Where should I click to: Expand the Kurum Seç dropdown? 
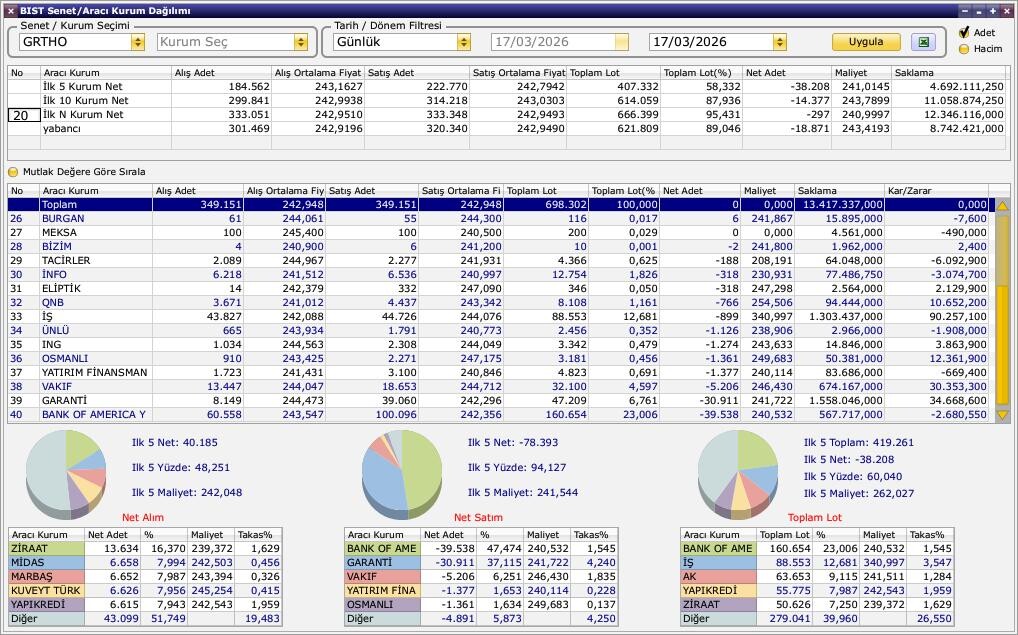(300, 42)
